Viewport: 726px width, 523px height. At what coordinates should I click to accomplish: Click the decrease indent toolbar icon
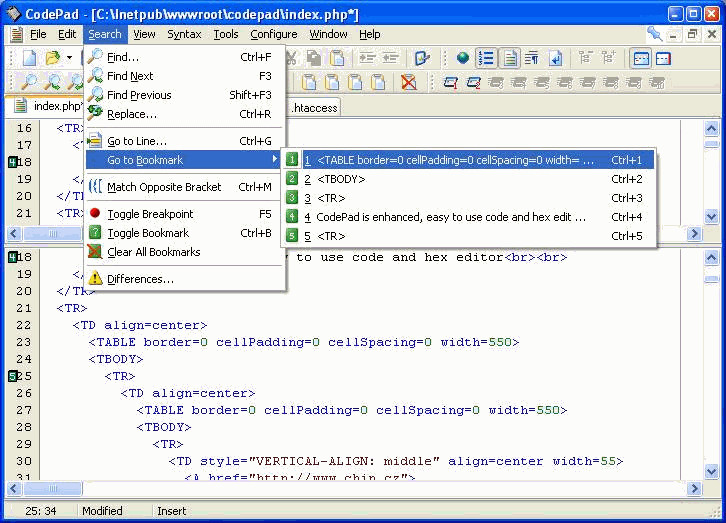391,58
